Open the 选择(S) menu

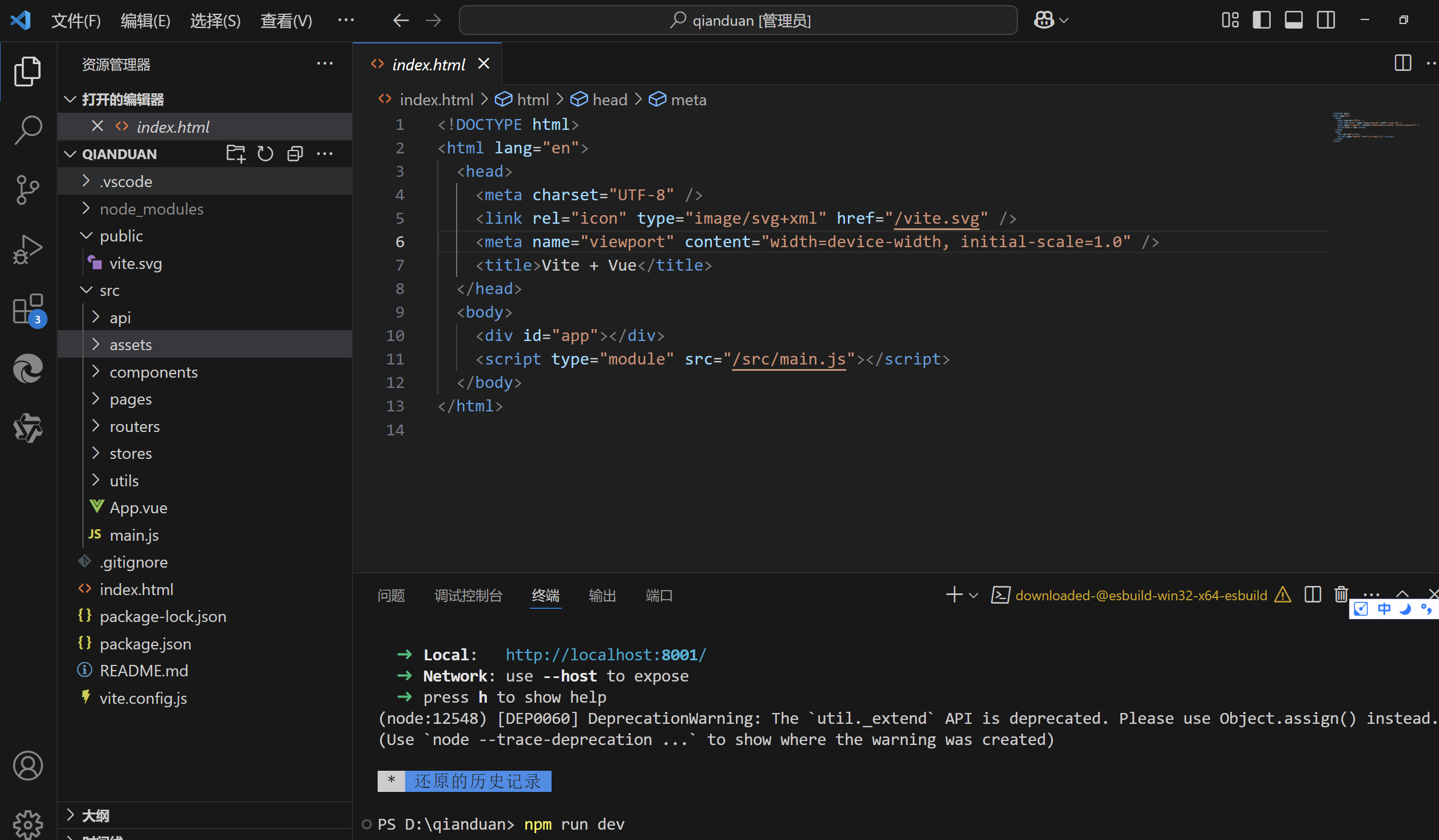click(215, 21)
